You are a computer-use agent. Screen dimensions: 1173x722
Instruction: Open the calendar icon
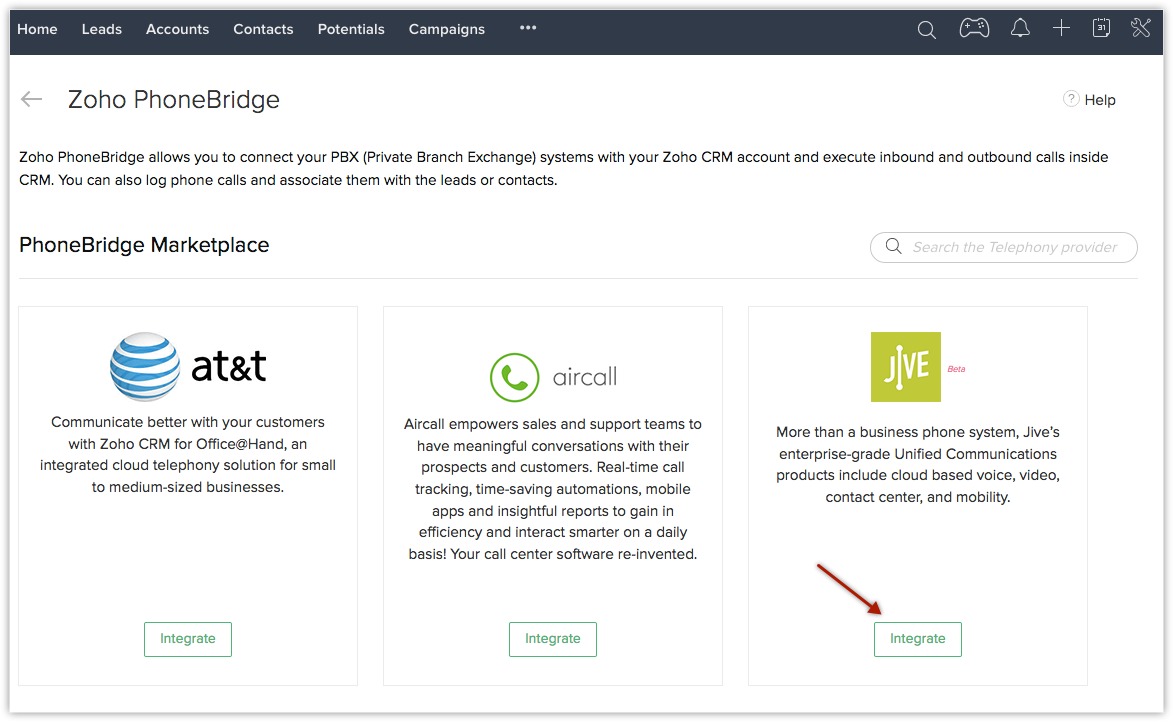[x=1101, y=28]
